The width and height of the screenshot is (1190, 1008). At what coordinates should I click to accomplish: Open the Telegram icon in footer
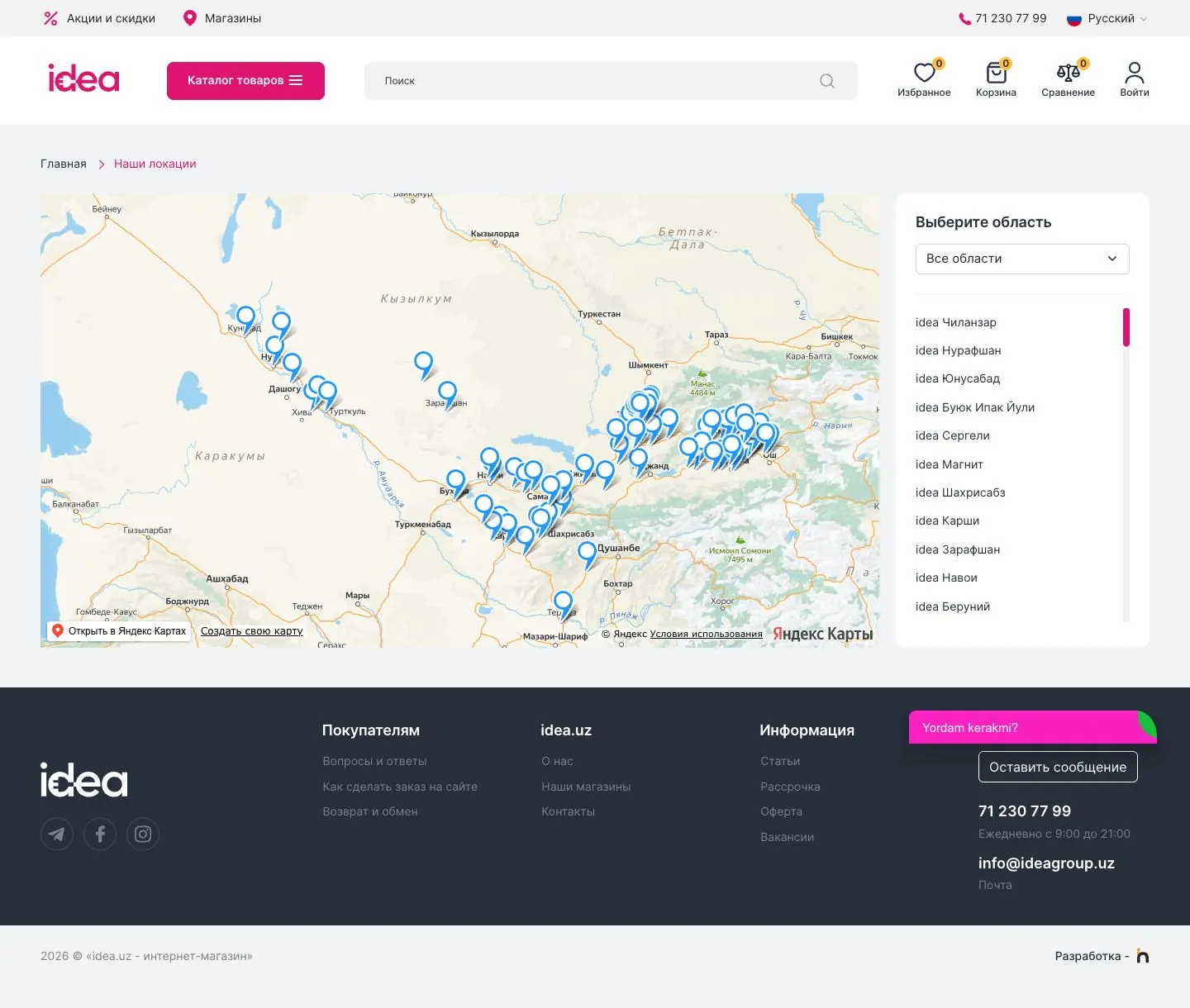(x=57, y=834)
